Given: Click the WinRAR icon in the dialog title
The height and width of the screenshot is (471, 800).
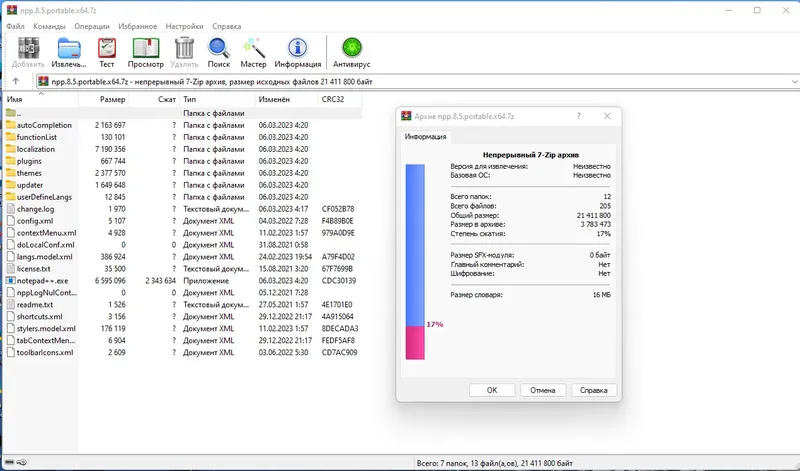Looking at the screenshot, I should pos(406,116).
